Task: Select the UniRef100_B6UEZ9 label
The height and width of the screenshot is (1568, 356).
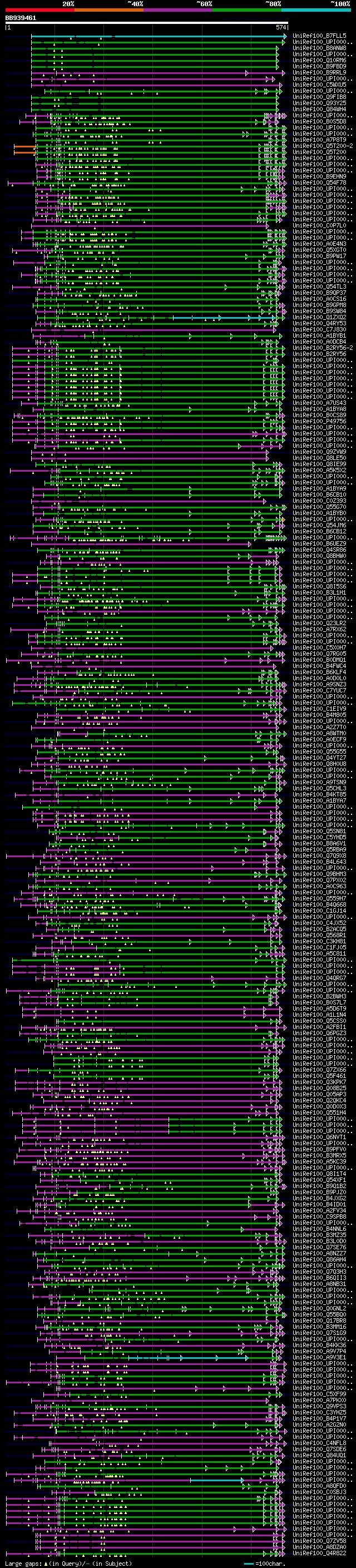Action: (319, 543)
